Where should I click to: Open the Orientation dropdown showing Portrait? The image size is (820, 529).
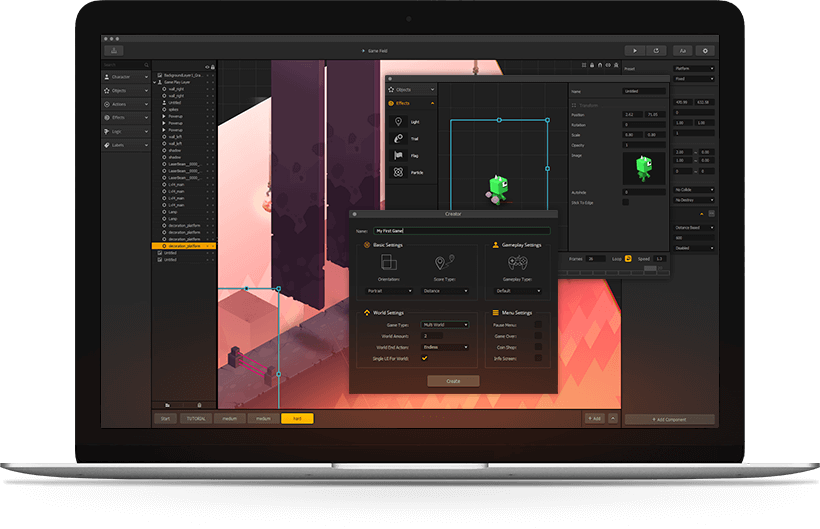[389, 291]
